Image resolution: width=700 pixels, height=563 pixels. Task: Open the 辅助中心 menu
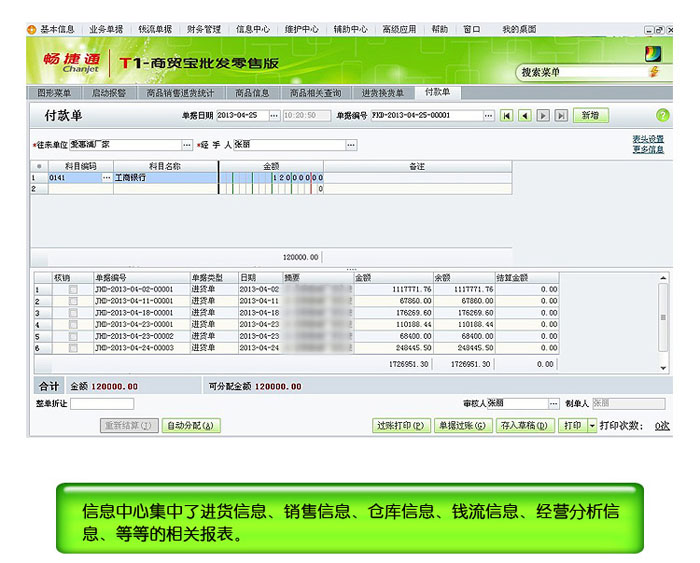point(350,29)
